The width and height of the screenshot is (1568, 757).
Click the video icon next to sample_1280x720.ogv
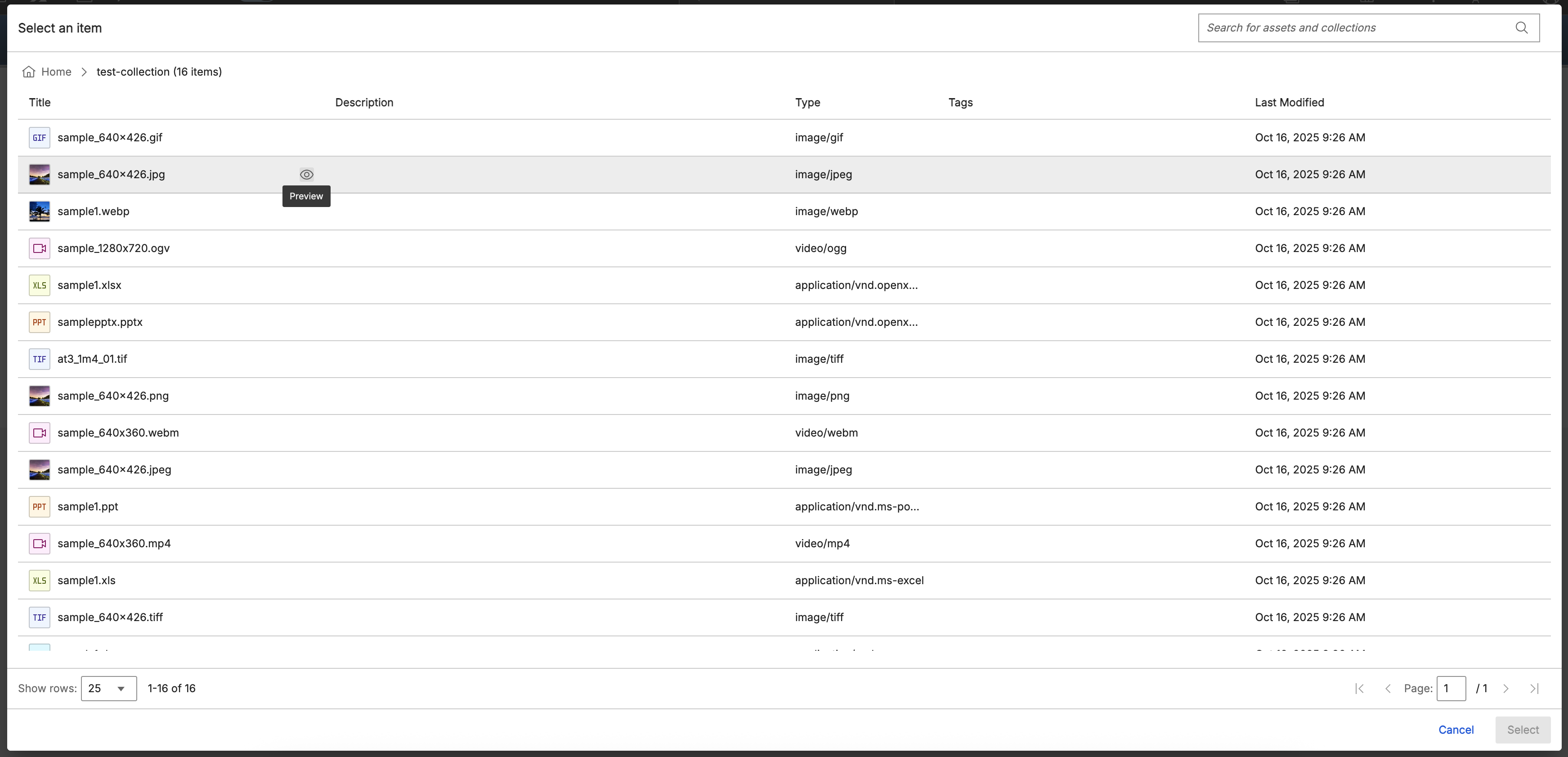[x=40, y=248]
